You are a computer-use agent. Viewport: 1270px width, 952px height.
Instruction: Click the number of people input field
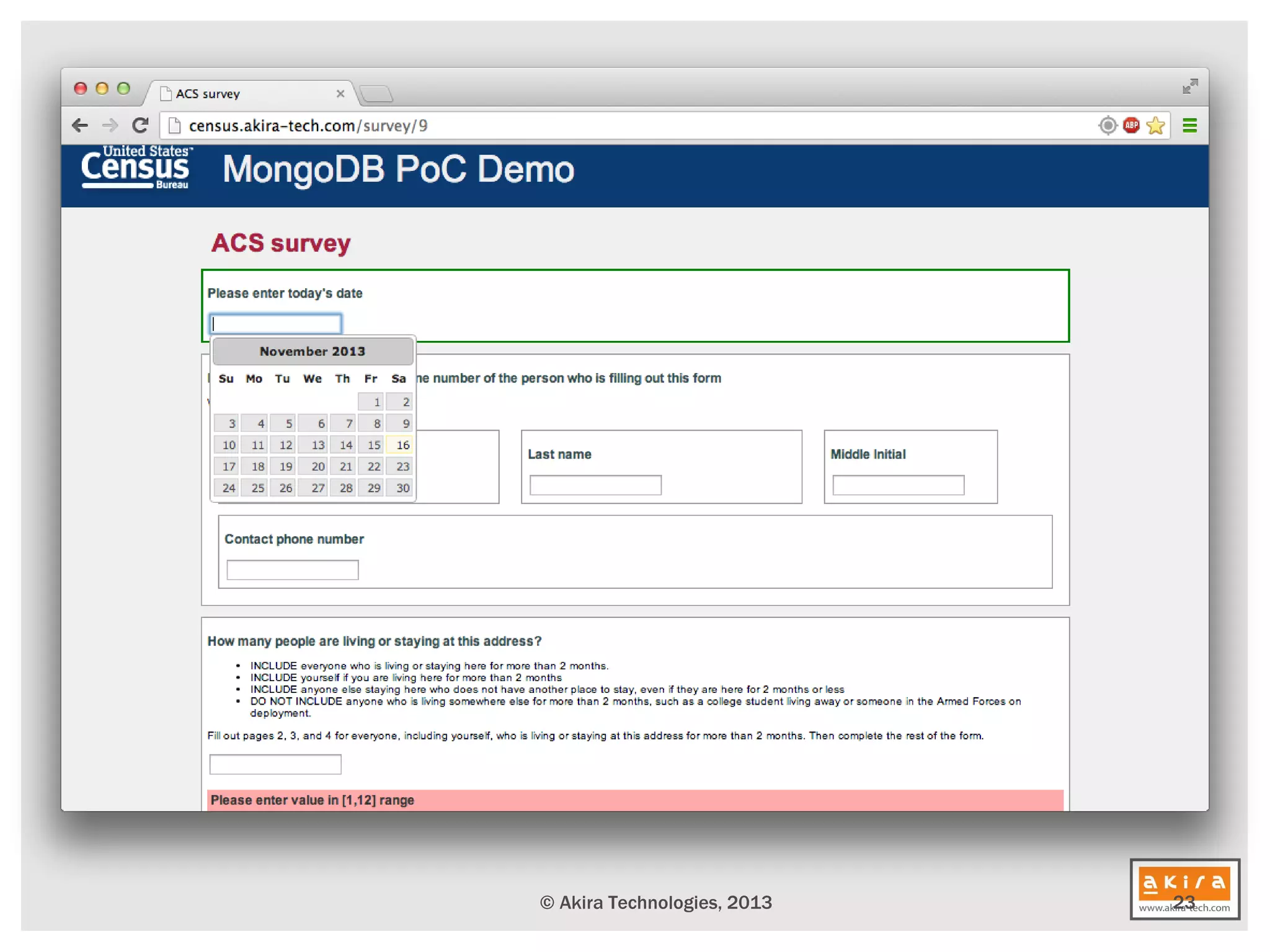275,764
